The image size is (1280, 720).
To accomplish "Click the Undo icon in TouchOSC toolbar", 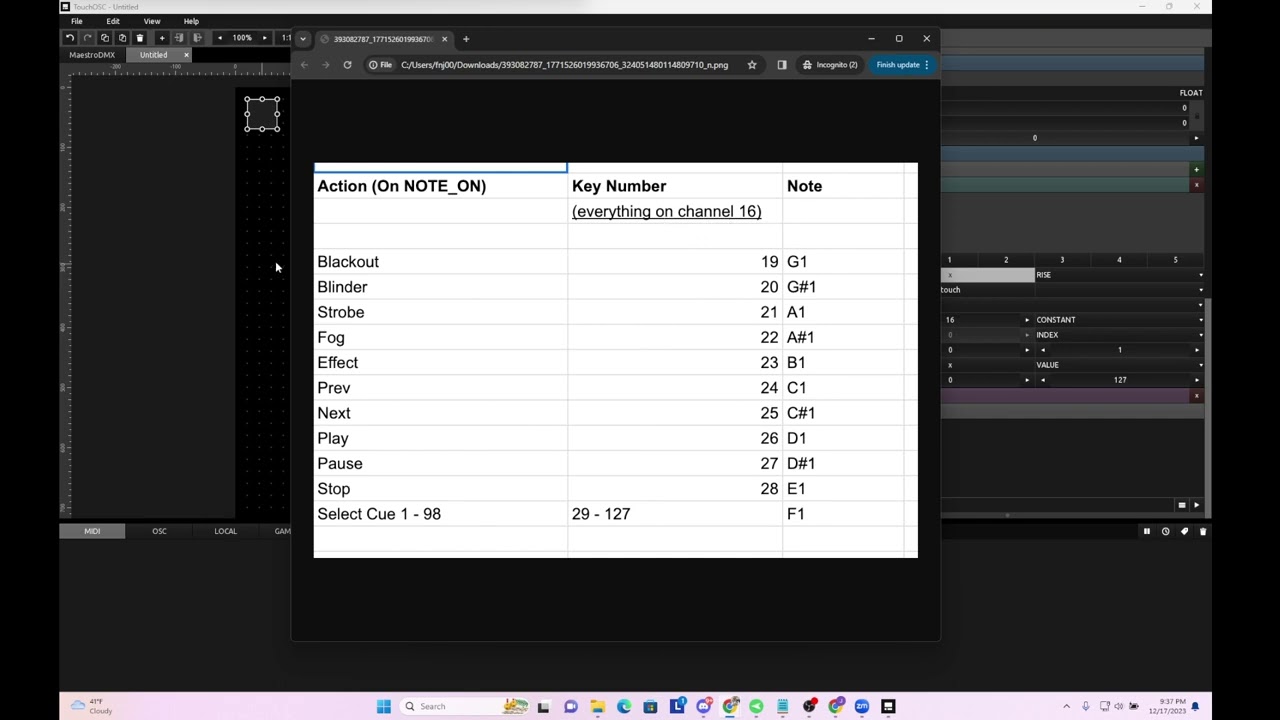I will (x=70, y=38).
